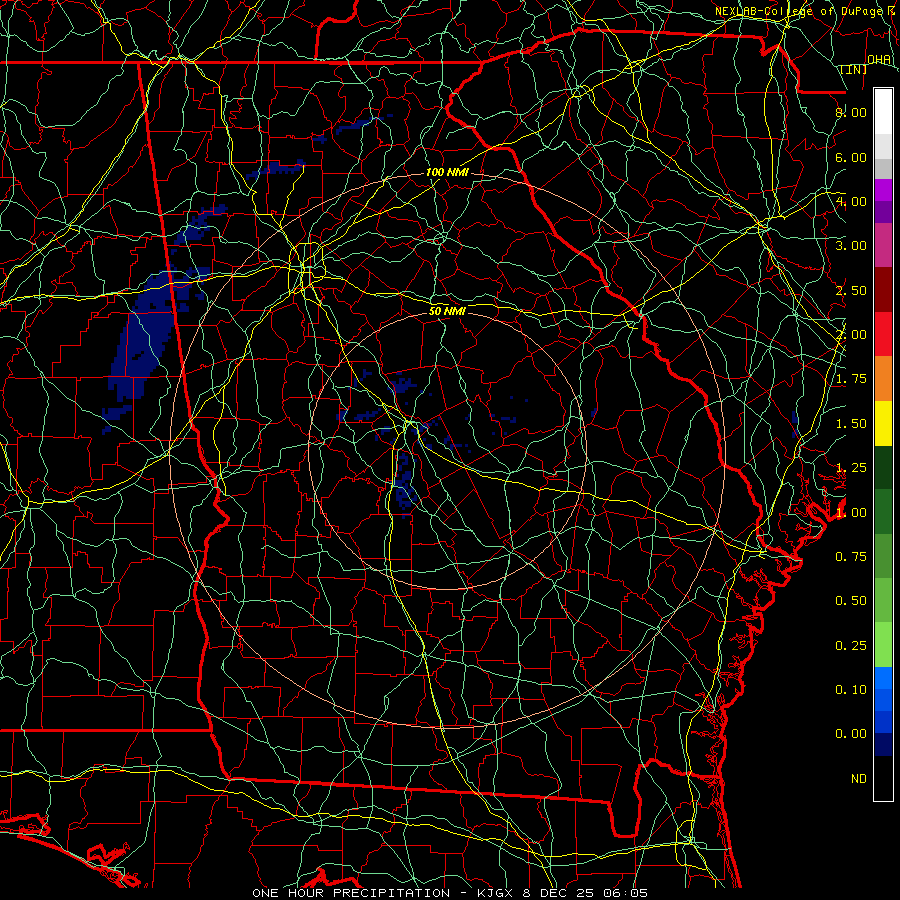Click the white swatch at the top of the legend
Viewport: 900px width, 900px height.
click(883, 112)
